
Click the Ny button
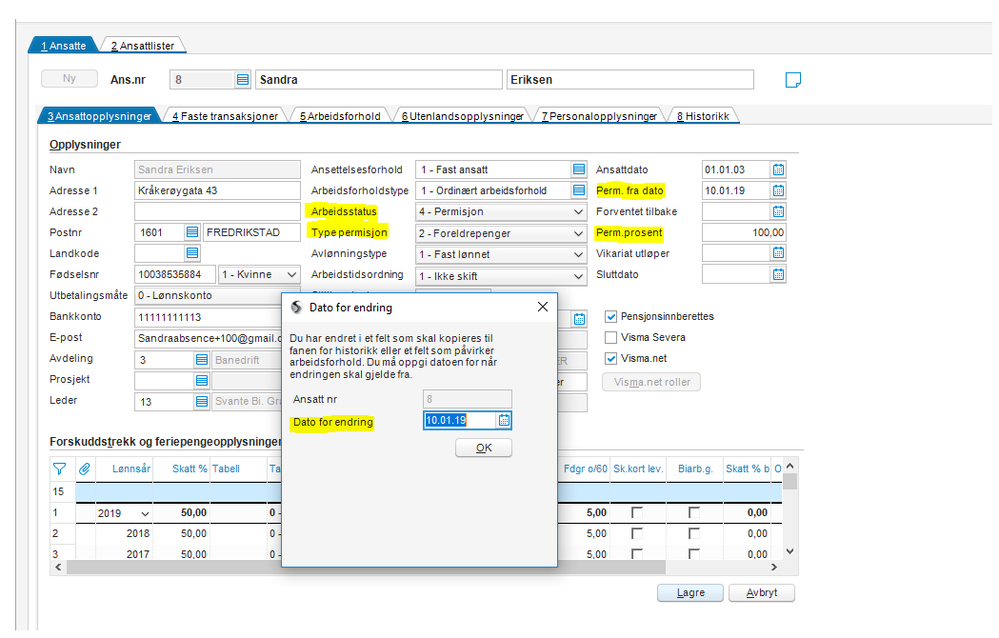pyautogui.click(x=69, y=78)
